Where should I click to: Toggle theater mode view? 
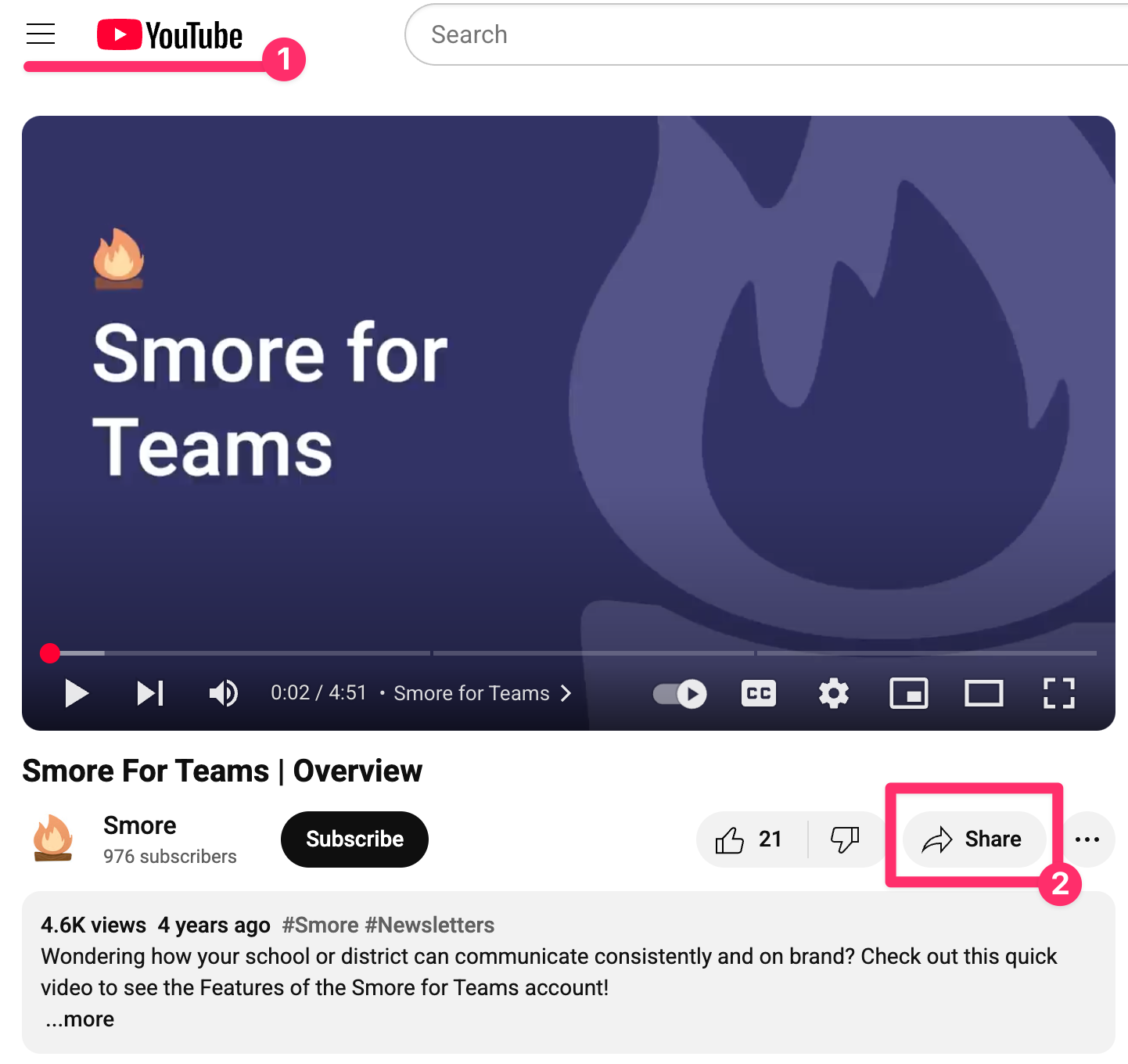[x=984, y=693]
